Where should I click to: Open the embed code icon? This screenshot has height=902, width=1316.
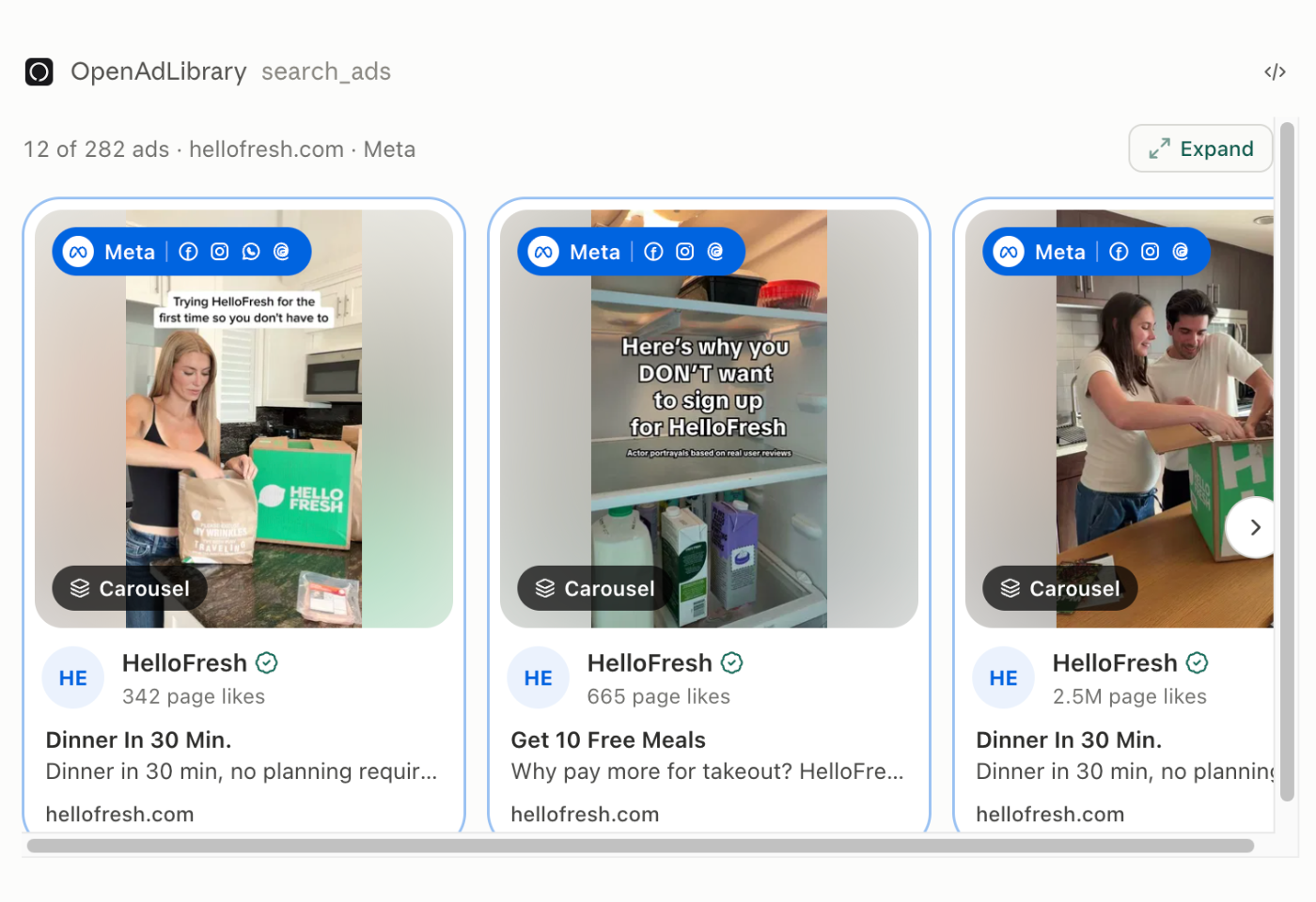click(x=1275, y=71)
